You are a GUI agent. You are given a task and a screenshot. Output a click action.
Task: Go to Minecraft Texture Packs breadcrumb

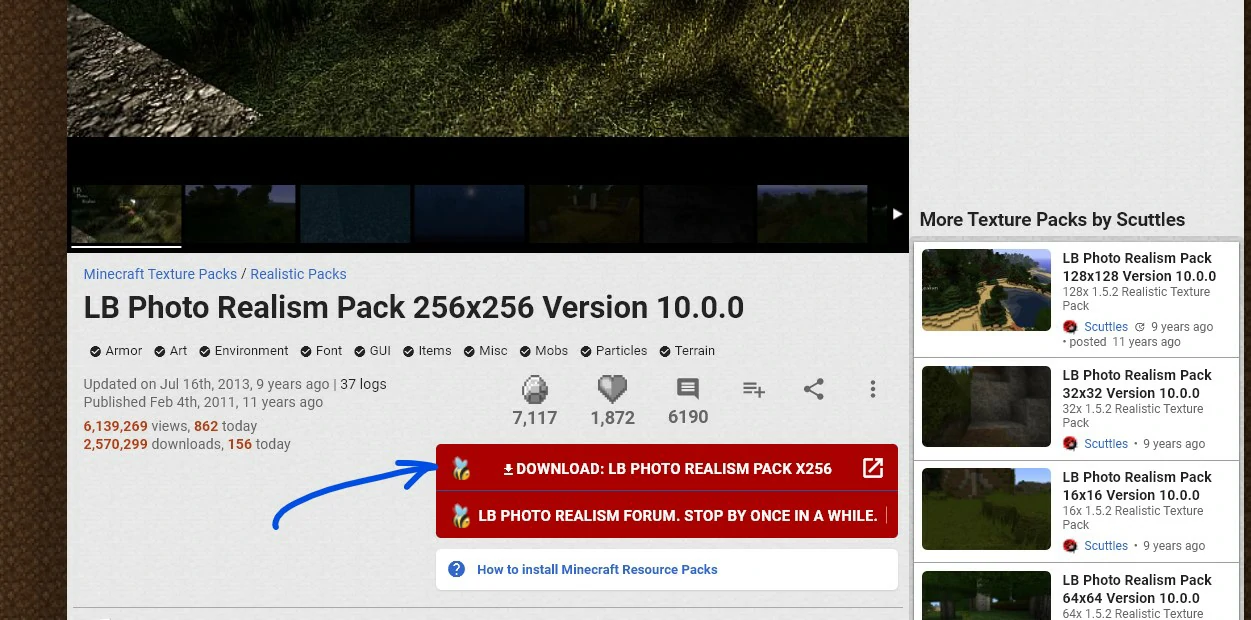(x=160, y=274)
